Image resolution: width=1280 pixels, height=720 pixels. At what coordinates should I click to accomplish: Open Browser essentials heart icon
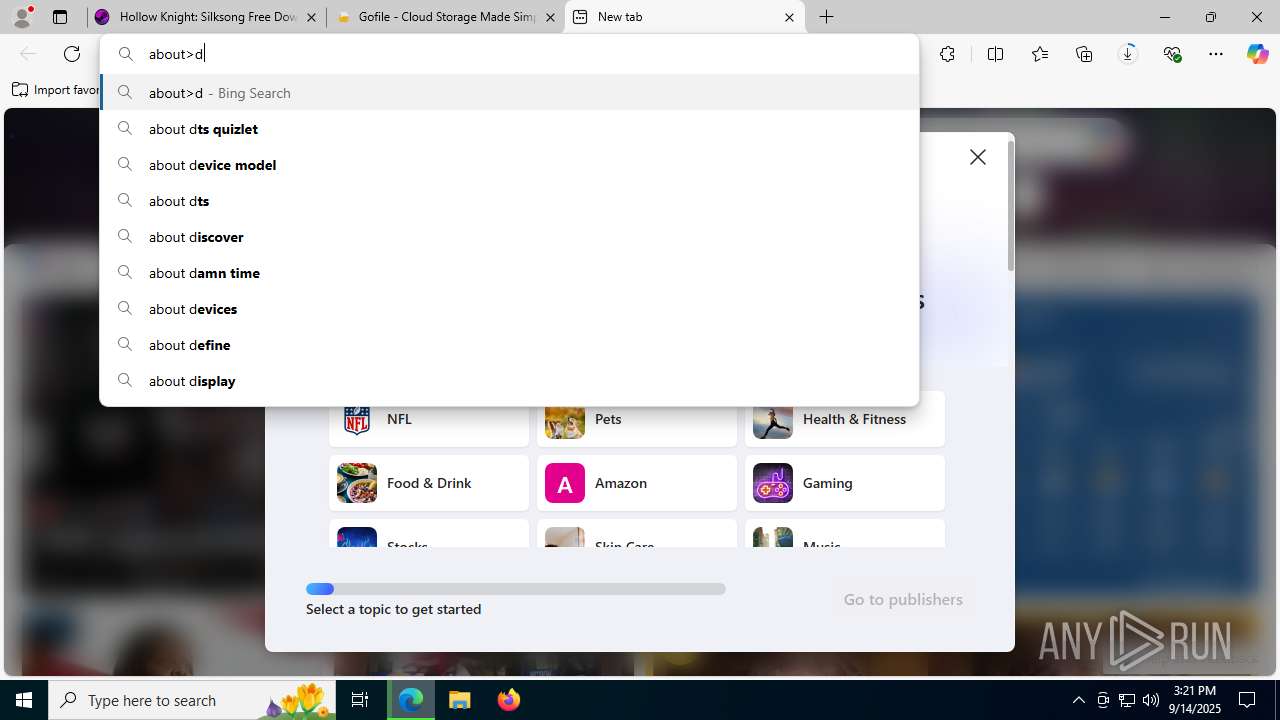tap(1172, 54)
